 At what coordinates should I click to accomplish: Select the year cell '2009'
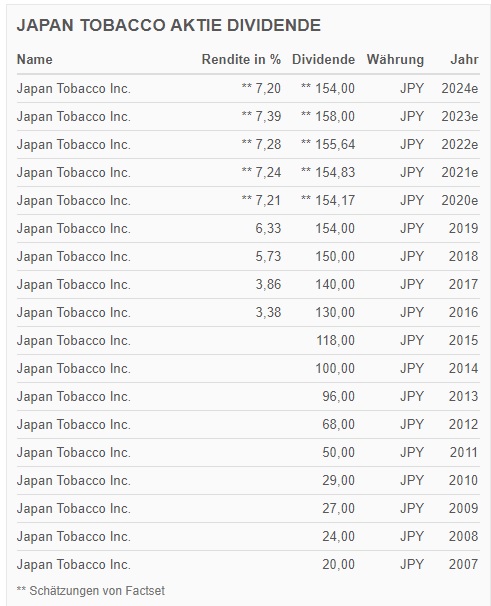click(464, 509)
